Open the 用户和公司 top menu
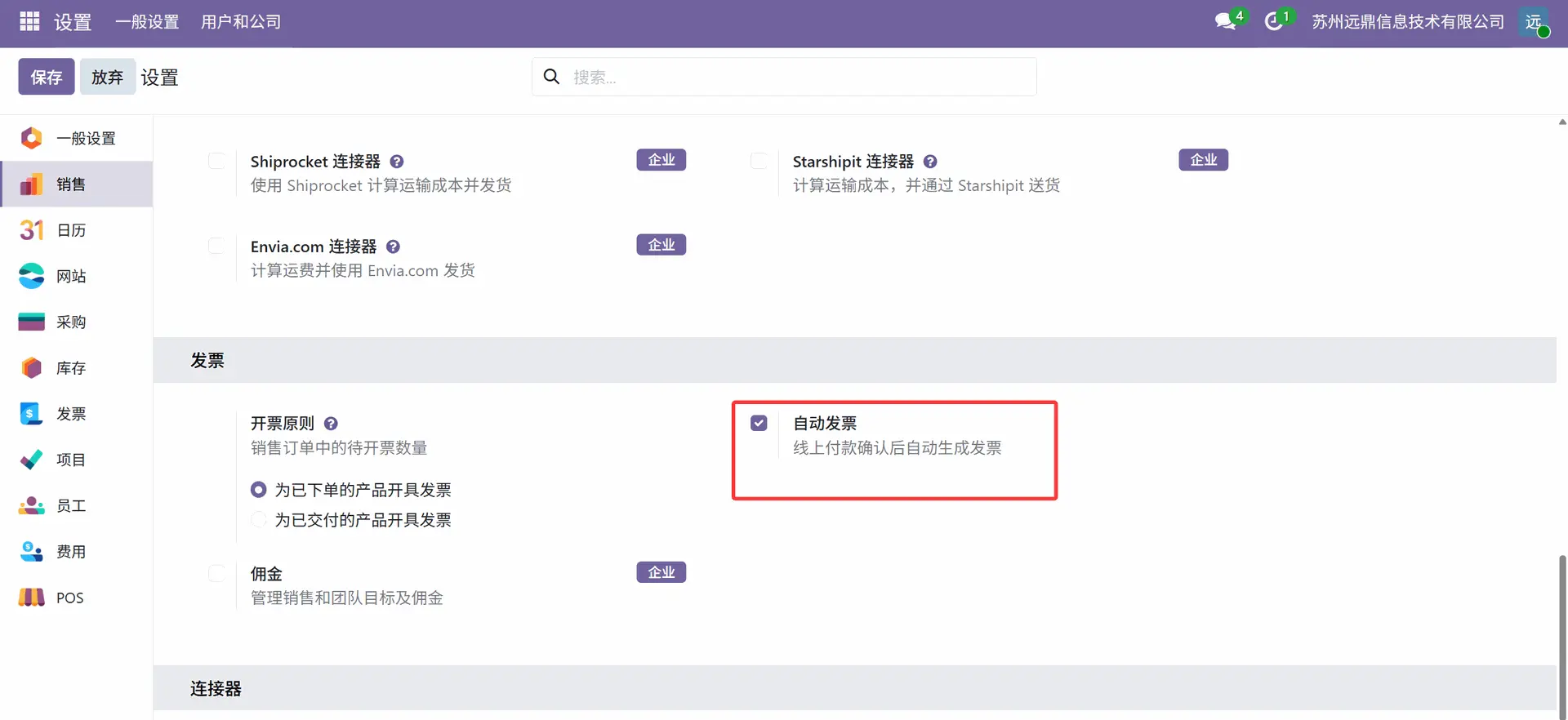The image size is (1568, 720). click(241, 22)
